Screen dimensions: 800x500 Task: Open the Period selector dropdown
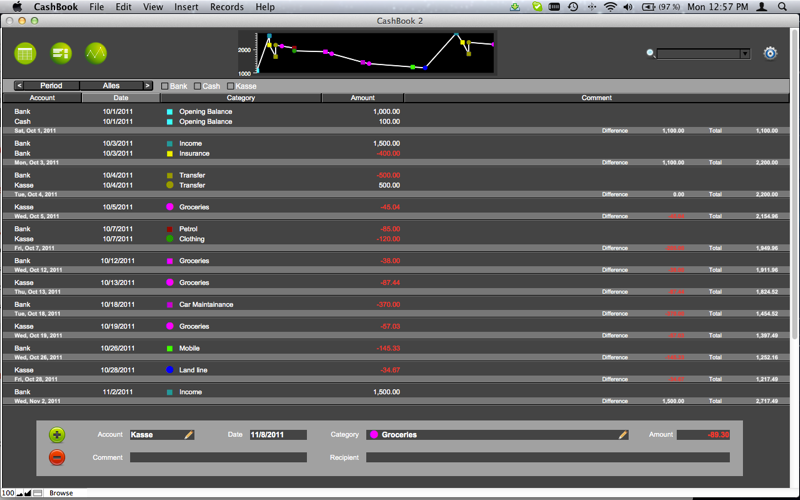click(51, 86)
